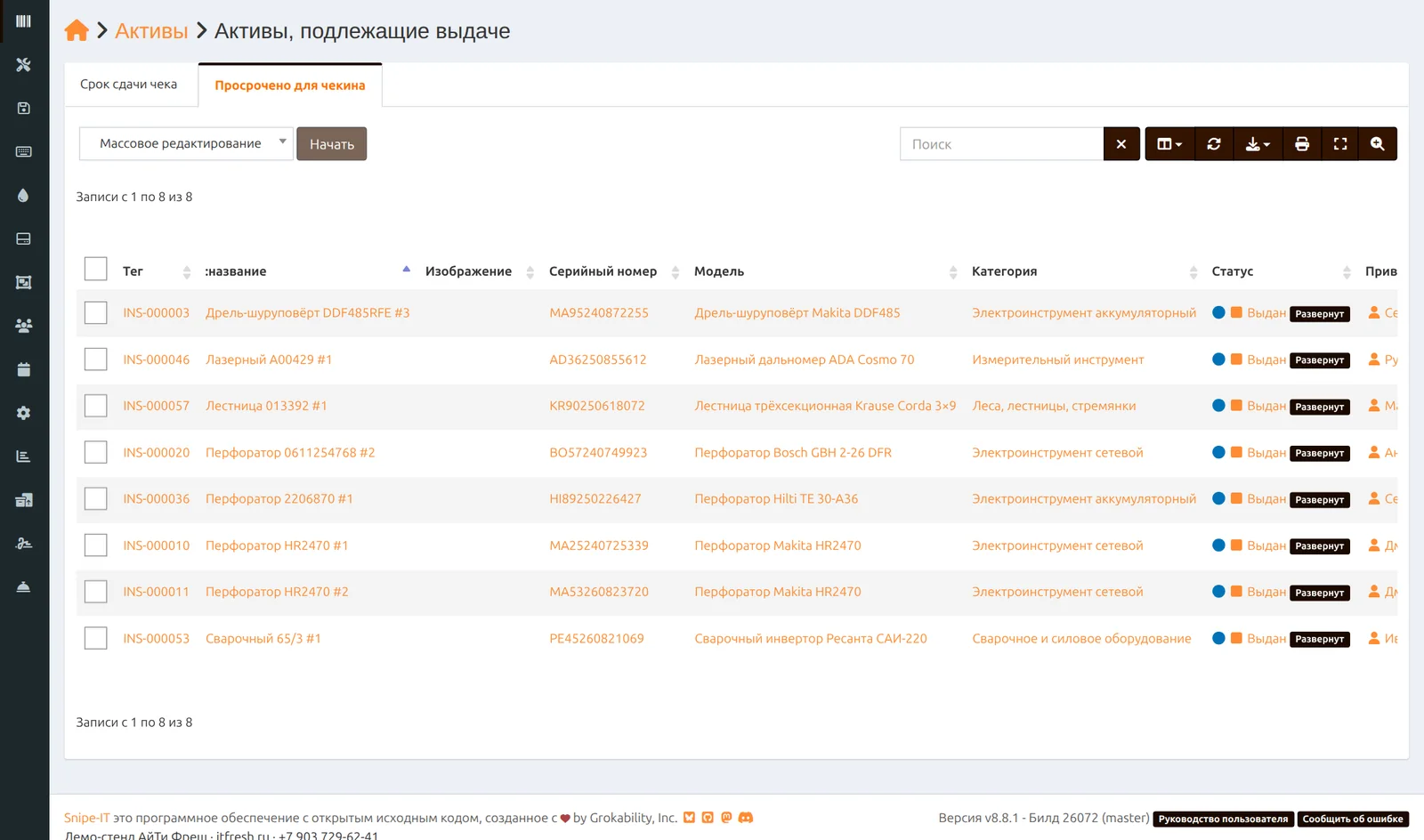Open the Snipe-IT footer link
Image resolution: width=1424 pixels, height=840 pixels.
pyautogui.click(x=87, y=818)
